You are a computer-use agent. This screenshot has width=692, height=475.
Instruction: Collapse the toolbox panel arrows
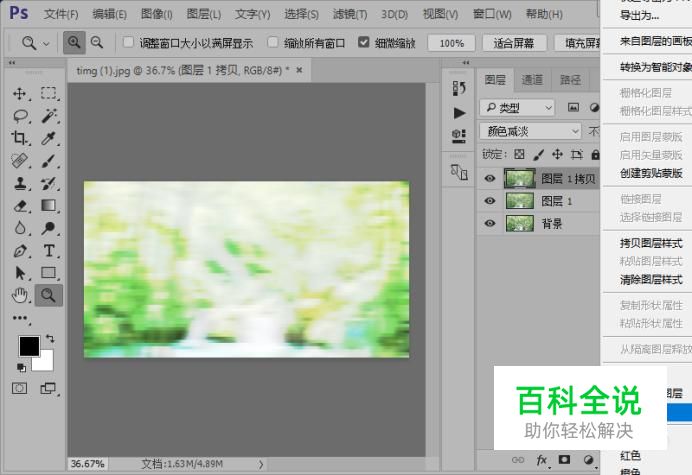coord(12,63)
